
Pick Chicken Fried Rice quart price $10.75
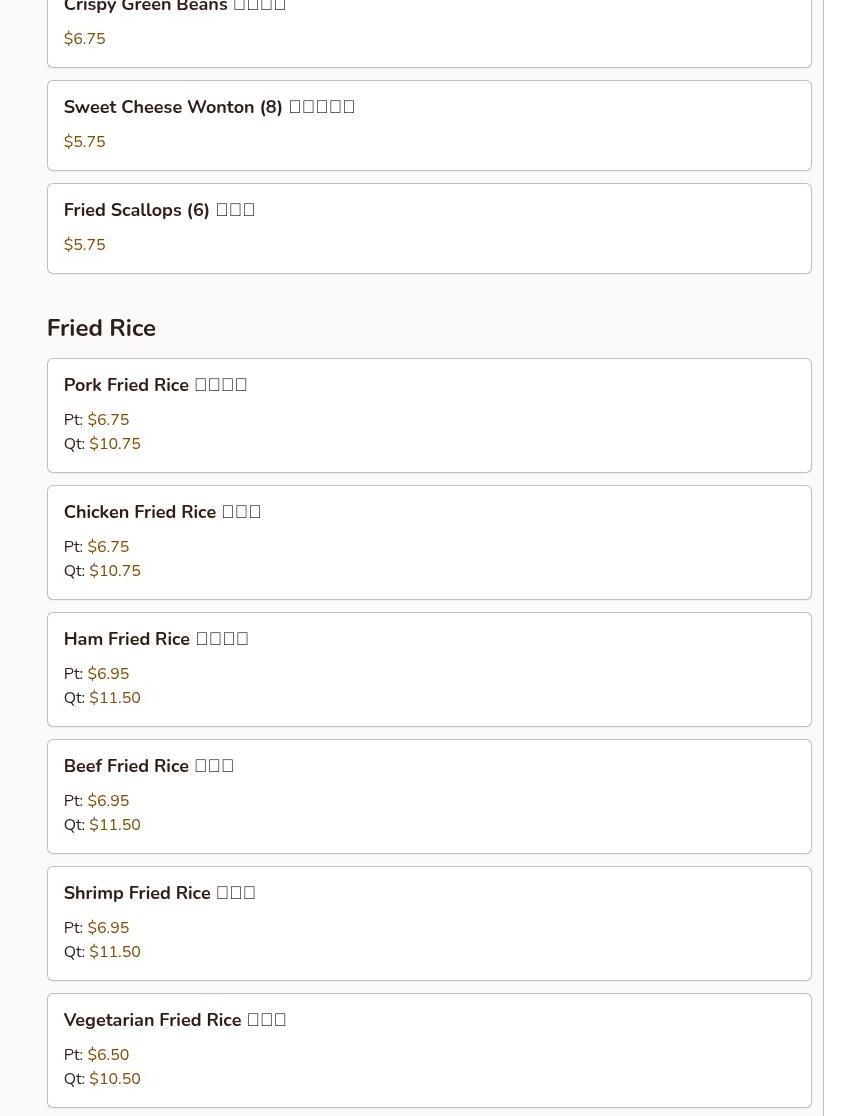115,571
